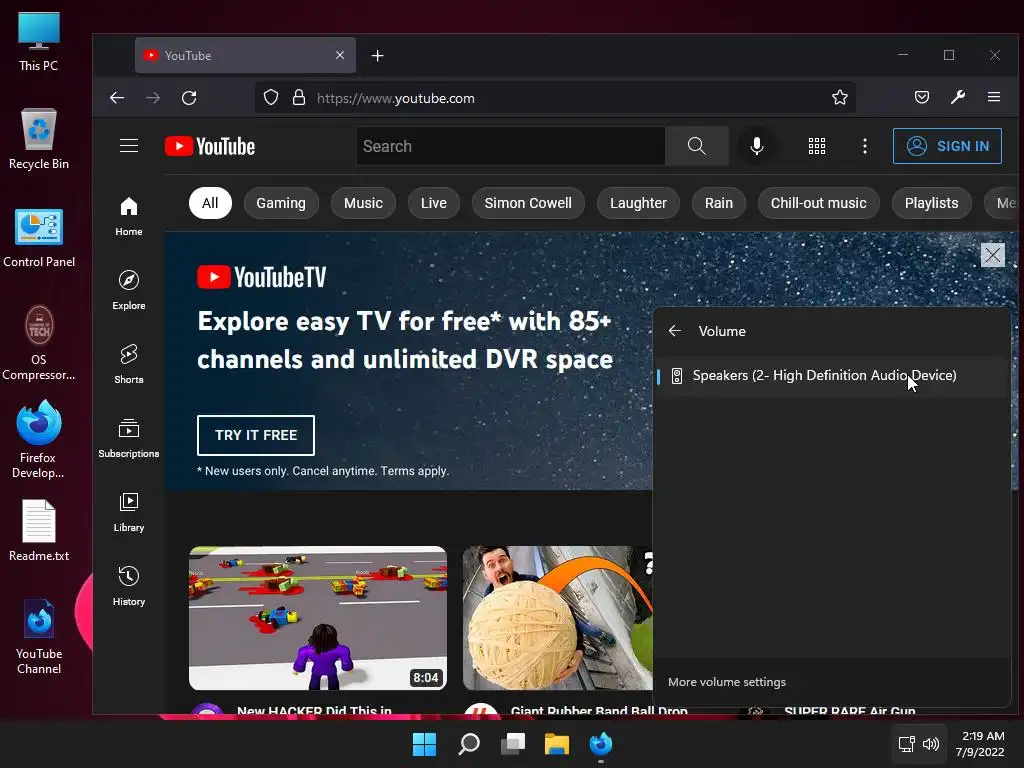Open Subscriptions in the YouTube sidebar

point(129,438)
